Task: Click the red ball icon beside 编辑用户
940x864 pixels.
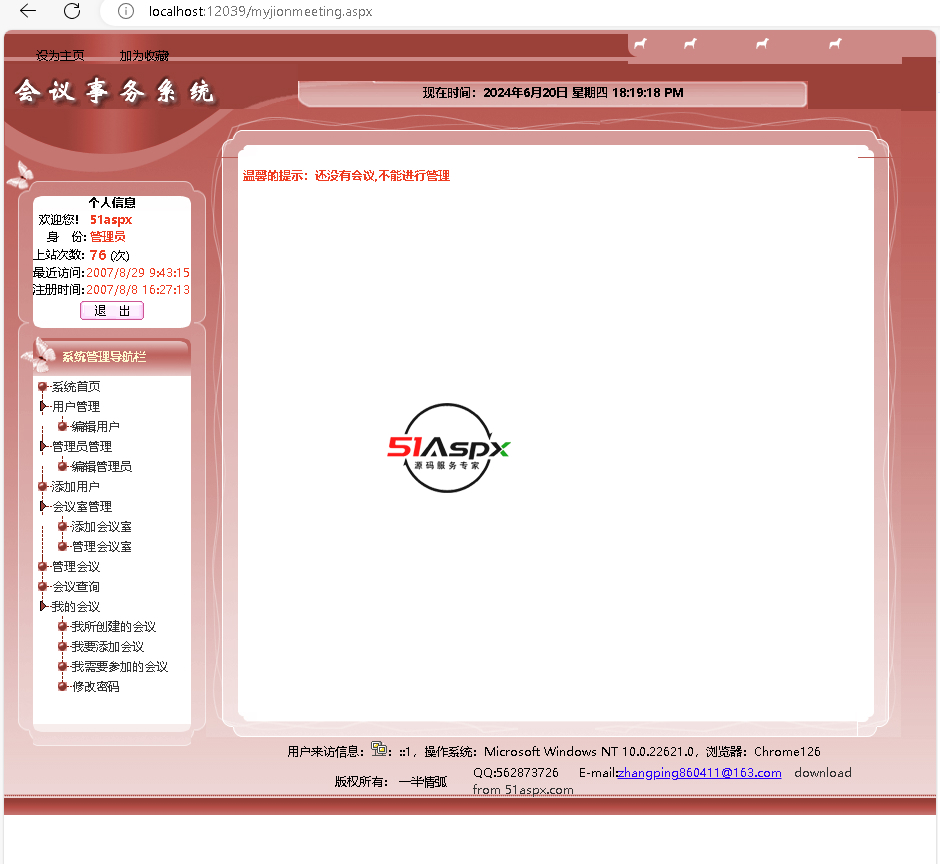Action: point(62,426)
